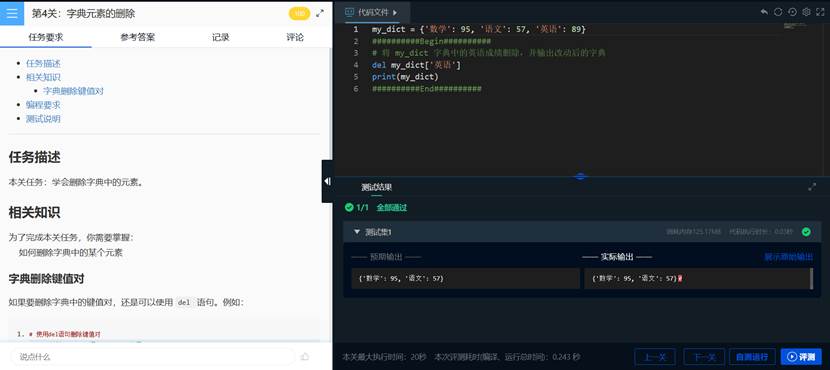Click the Begin comment line 2

coord(431,41)
